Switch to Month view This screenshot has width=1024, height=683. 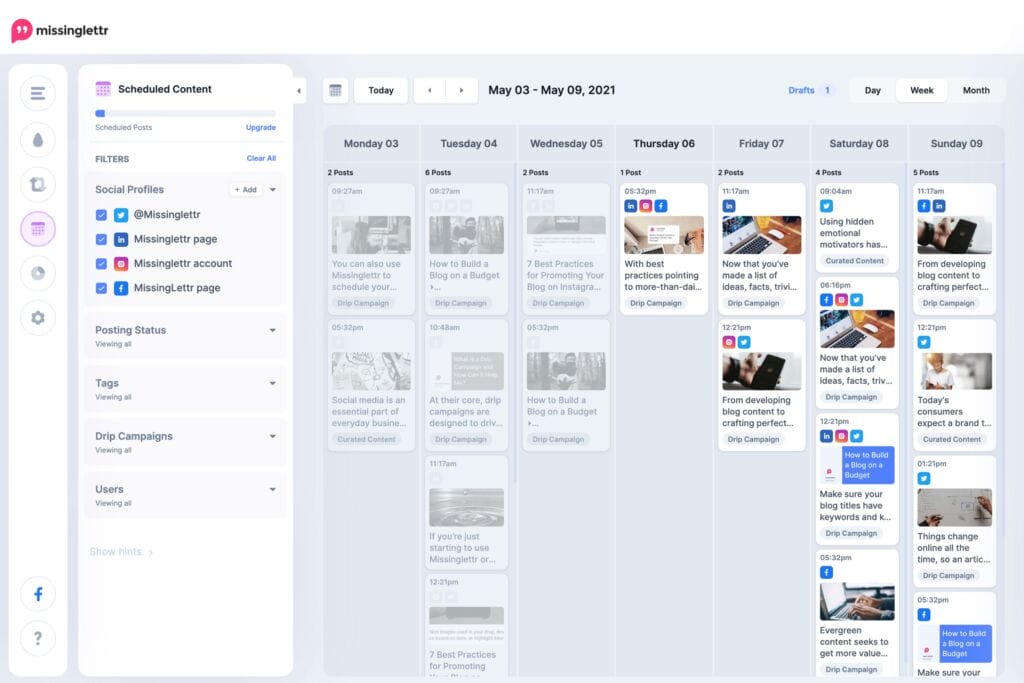pyautogui.click(x=976, y=90)
